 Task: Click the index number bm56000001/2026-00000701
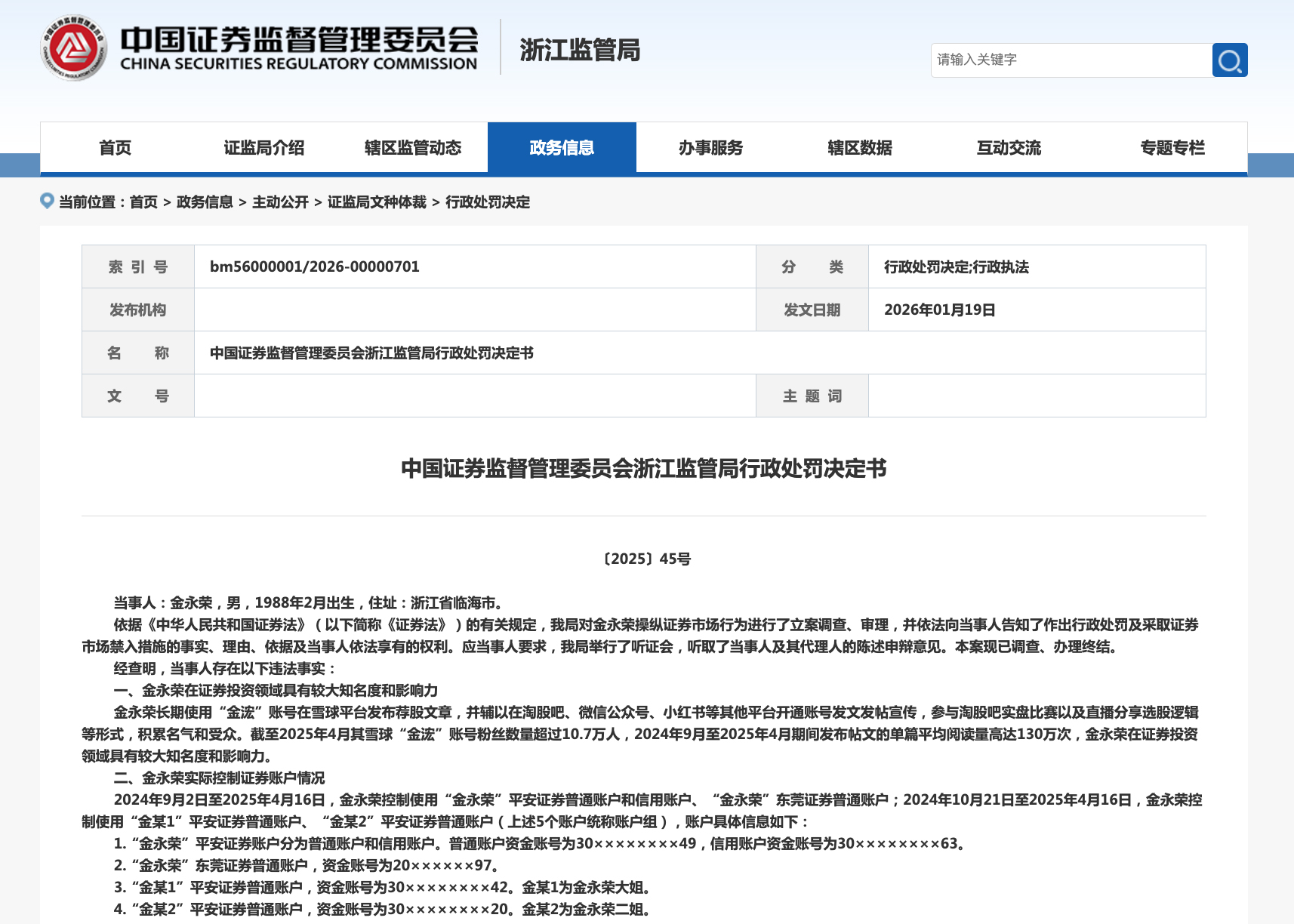tap(314, 266)
